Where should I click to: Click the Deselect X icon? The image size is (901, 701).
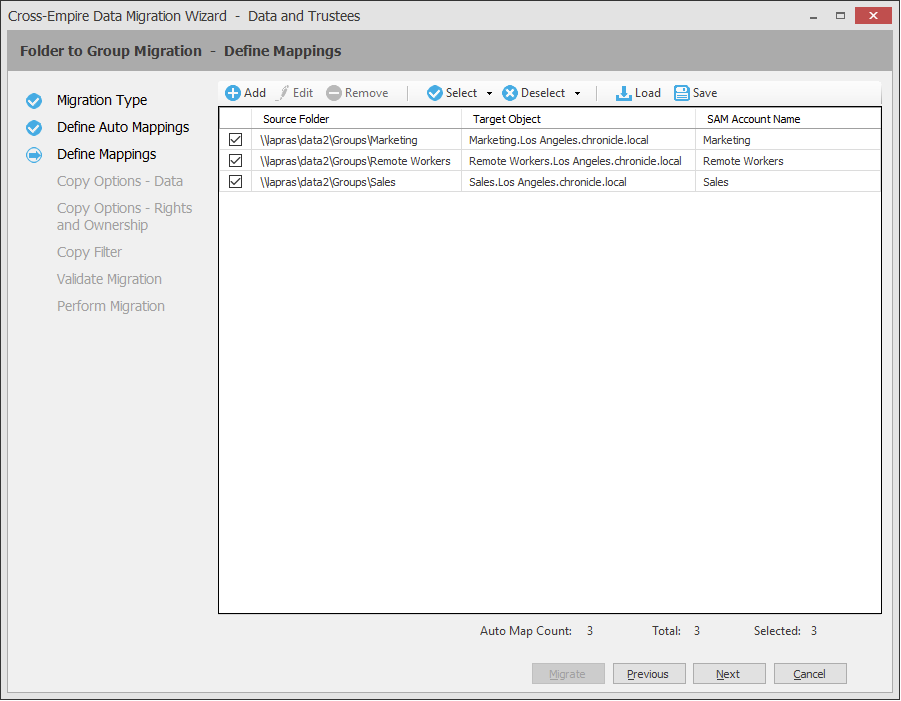pyautogui.click(x=510, y=93)
